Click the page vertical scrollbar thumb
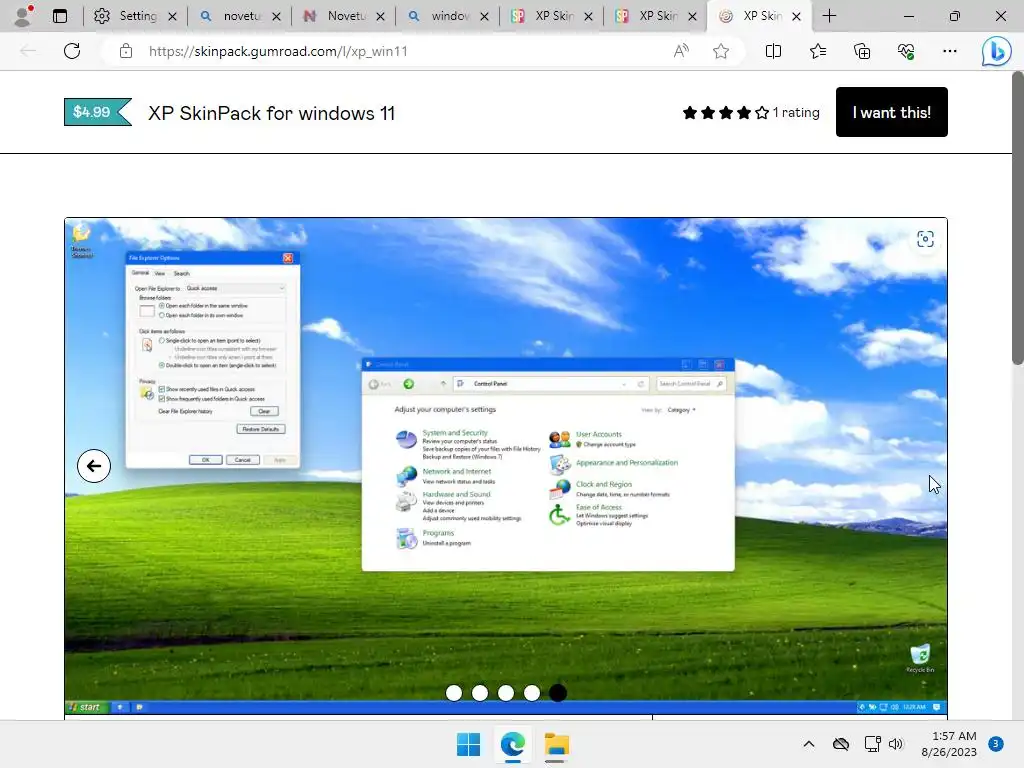 pyautogui.click(x=1017, y=219)
